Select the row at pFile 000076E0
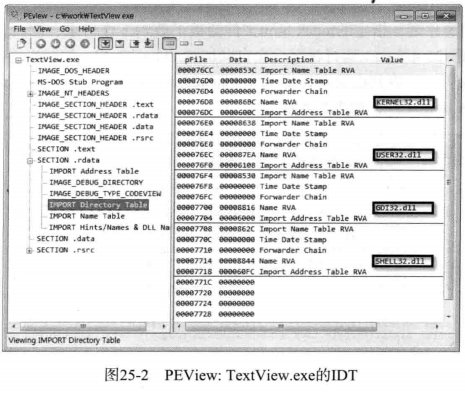The height and width of the screenshot is (402, 465). click(x=310, y=123)
